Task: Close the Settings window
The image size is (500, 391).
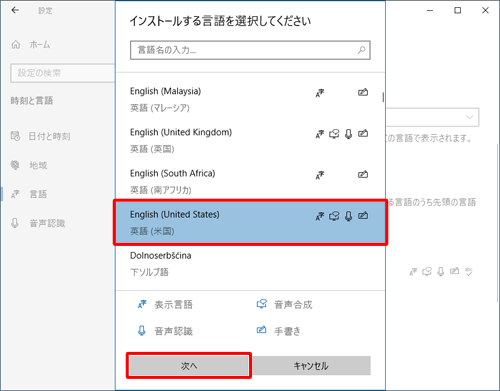Action: point(485,10)
